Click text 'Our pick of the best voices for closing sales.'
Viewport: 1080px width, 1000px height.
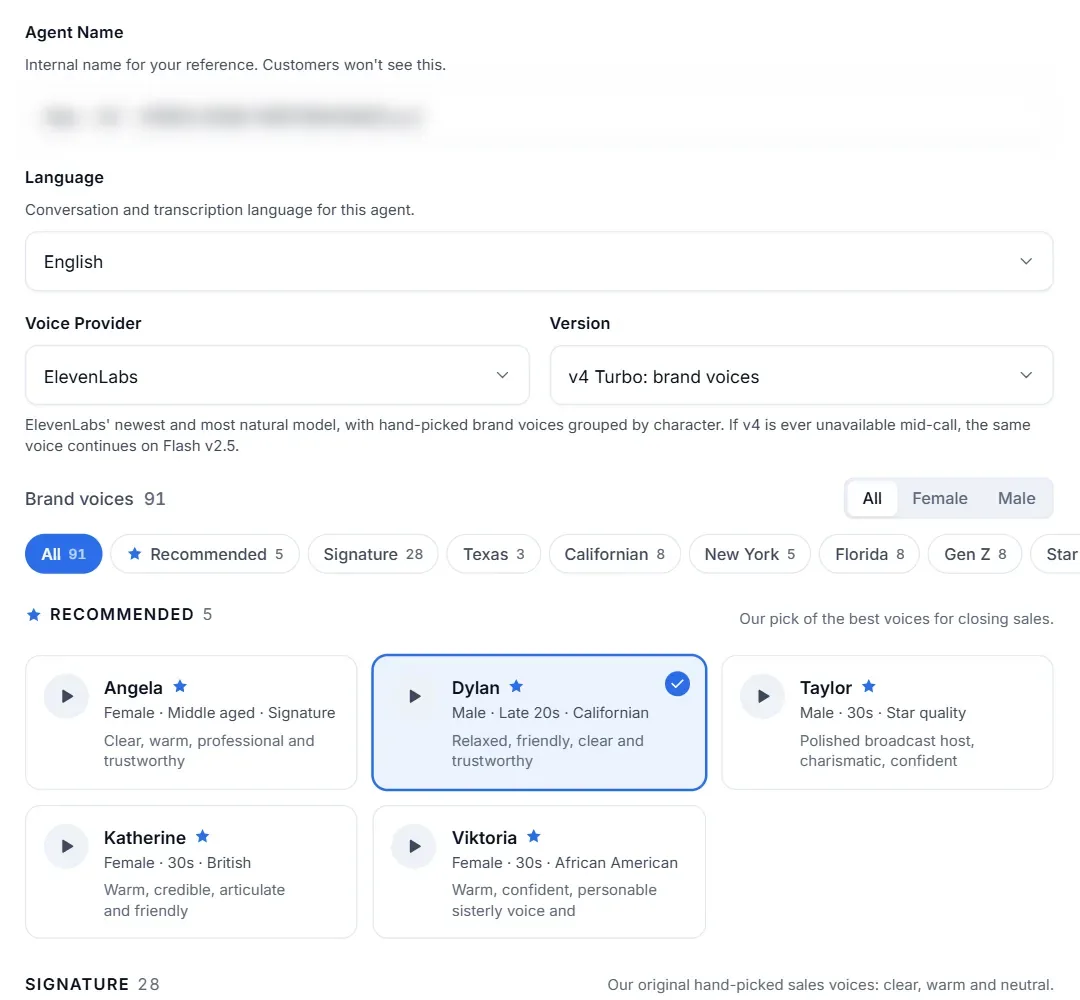coord(896,618)
